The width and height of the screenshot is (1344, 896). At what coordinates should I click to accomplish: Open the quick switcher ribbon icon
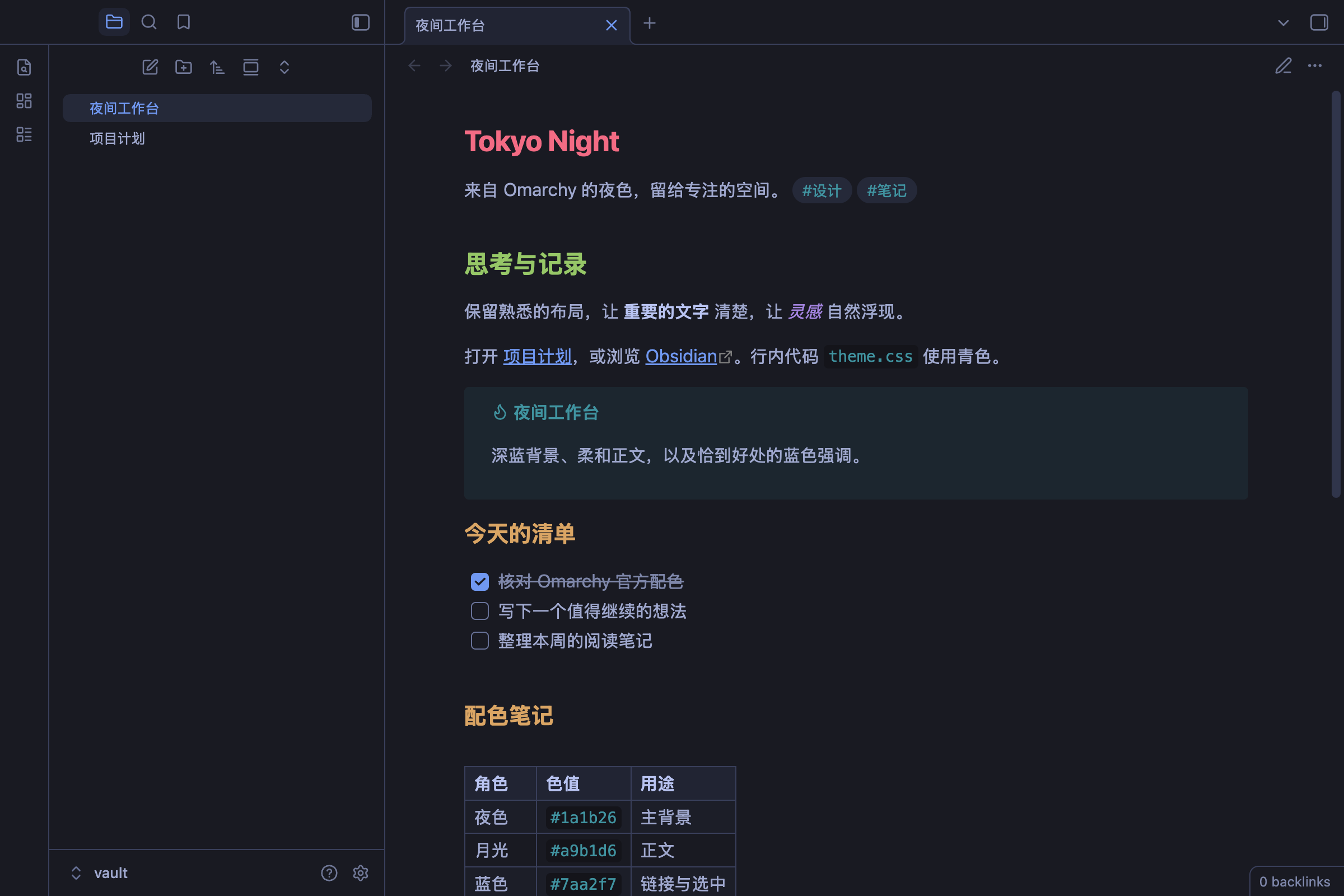tap(24, 67)
